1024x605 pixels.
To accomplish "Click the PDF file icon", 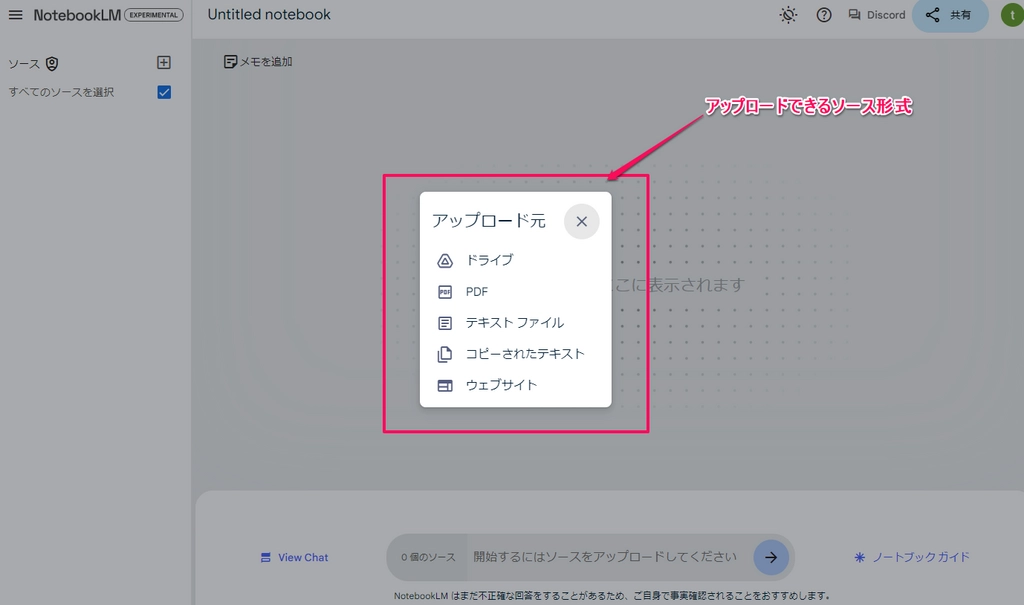I will pos(445,292).
